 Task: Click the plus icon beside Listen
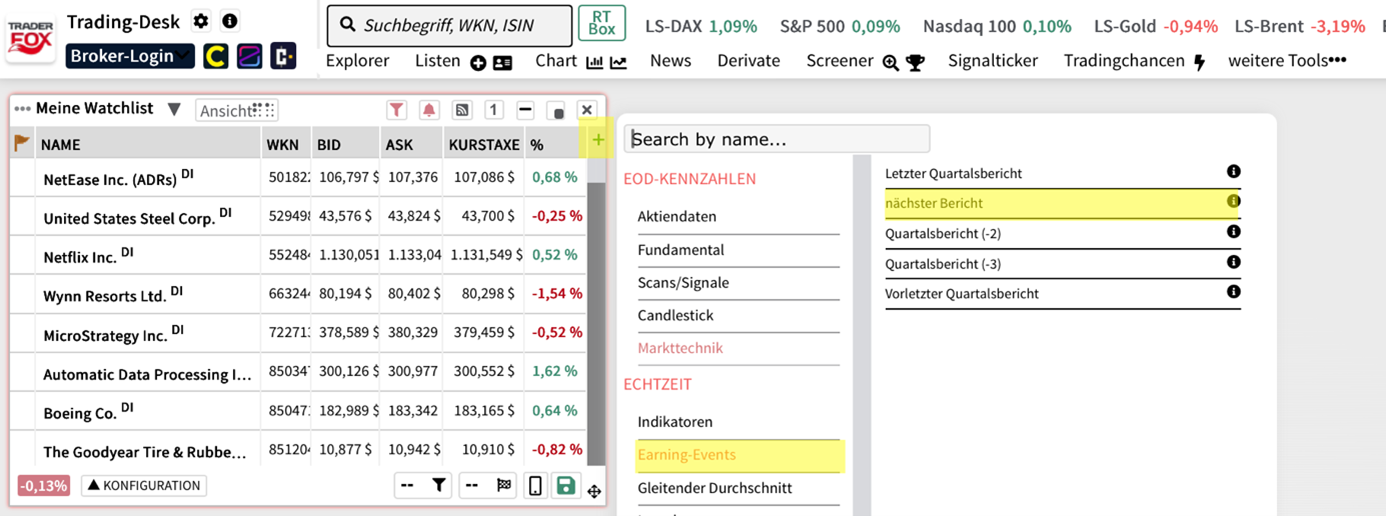point(478,63)
